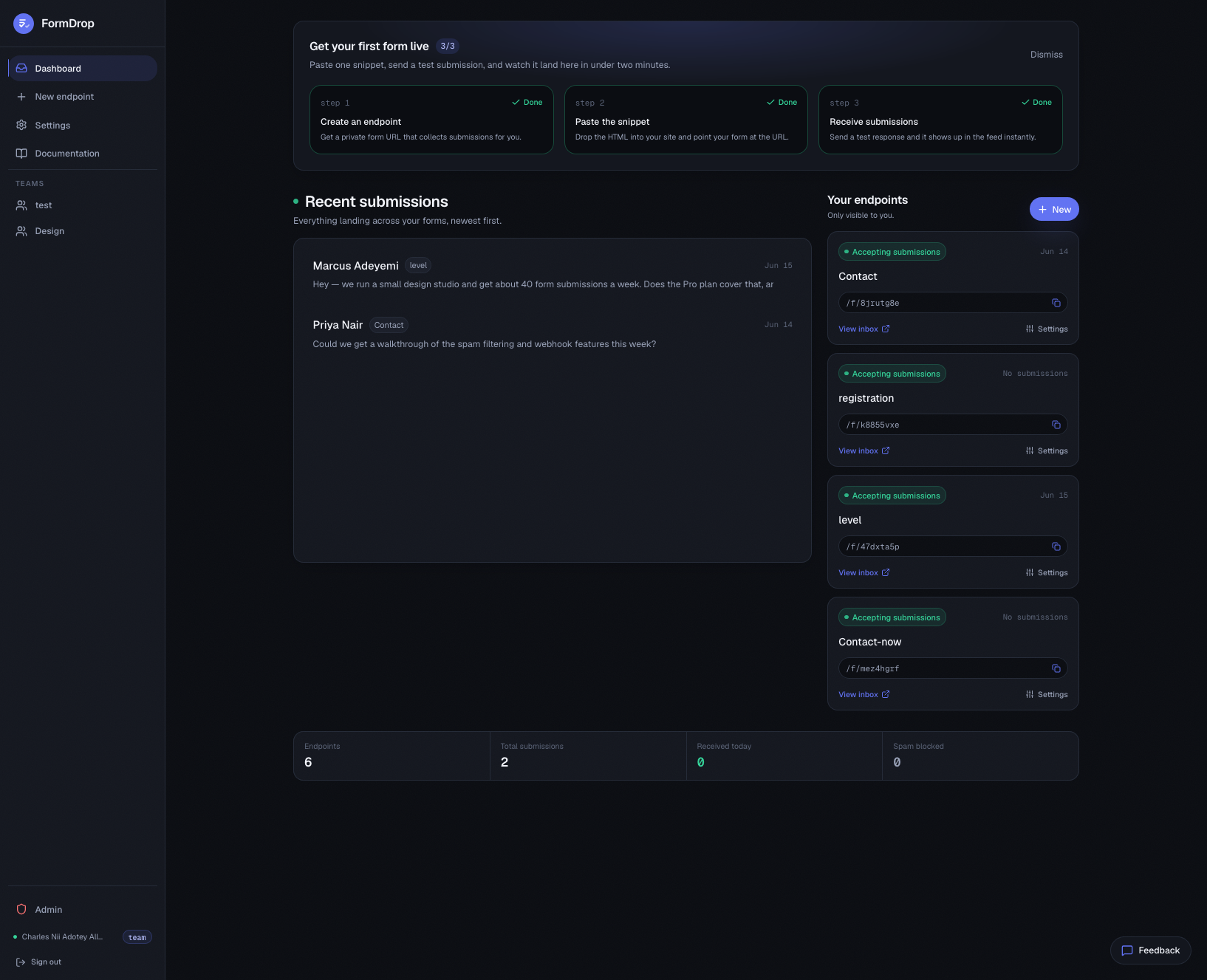View inbox for the level endpoint
Viewport: 1207px width, 980px height.
[864, 573]
